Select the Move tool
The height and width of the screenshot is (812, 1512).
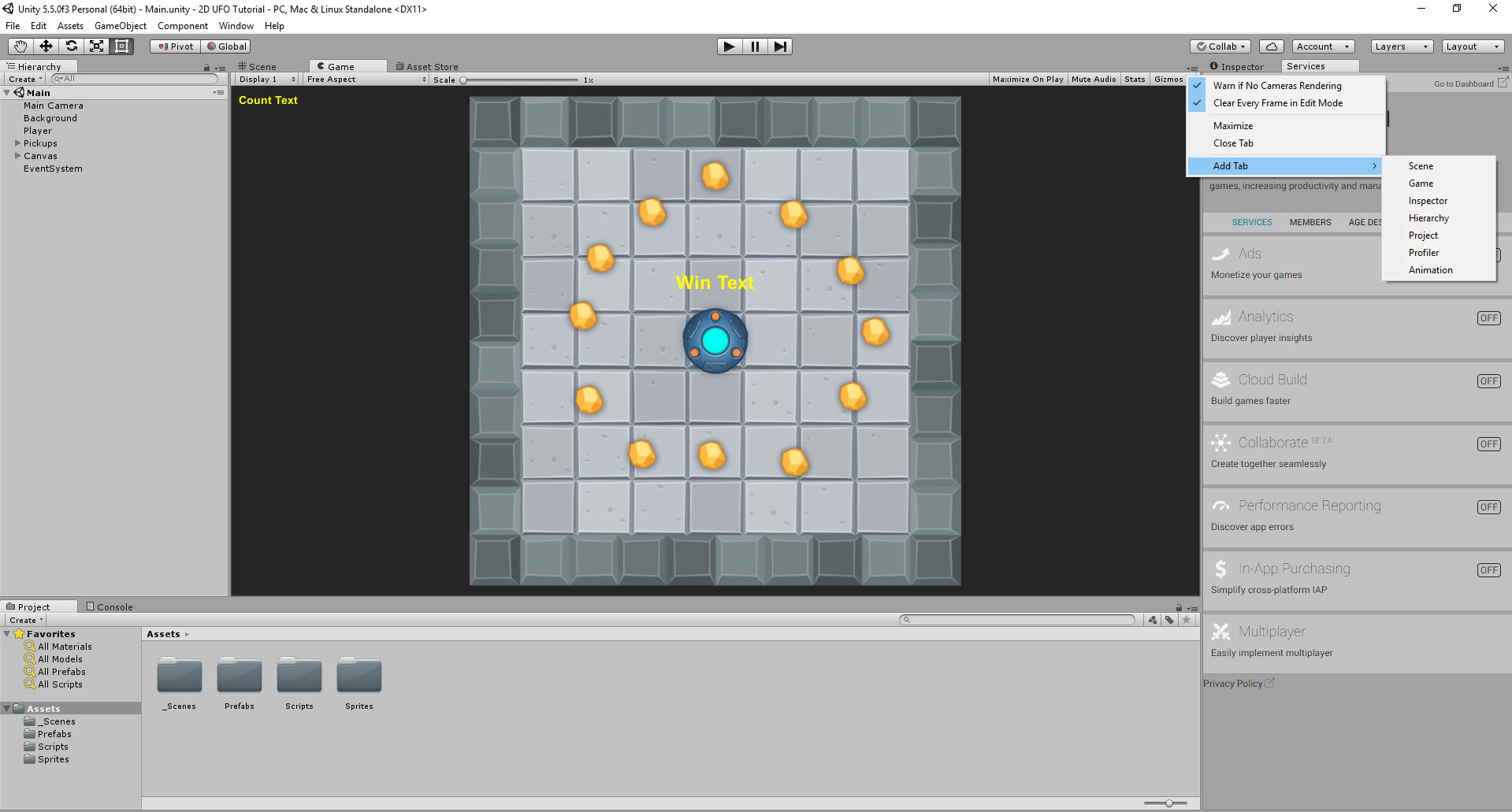[x=45, y=46]
